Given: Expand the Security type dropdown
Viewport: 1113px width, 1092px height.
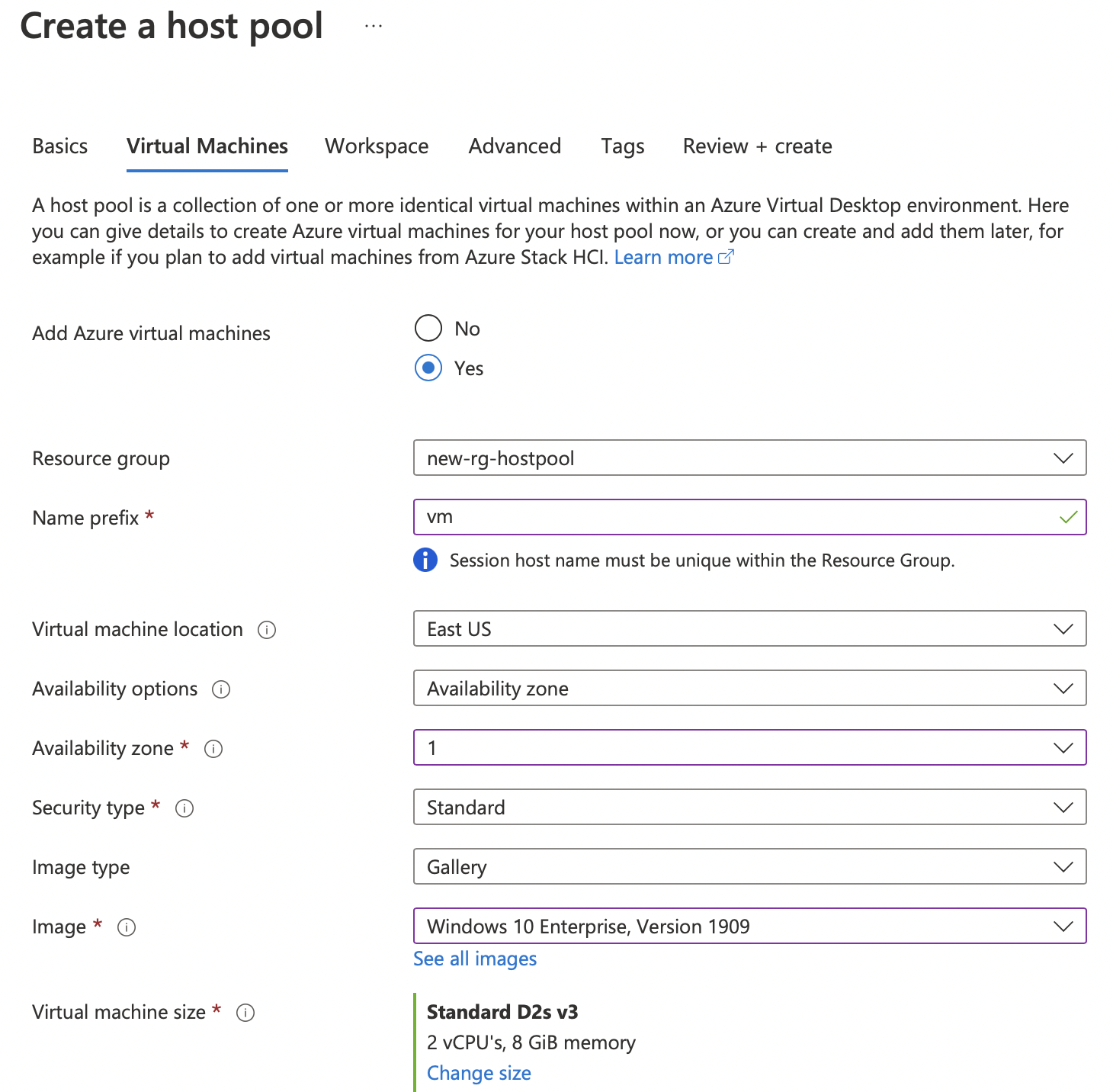Looking at the screenshot, I should tap(750, 808).
